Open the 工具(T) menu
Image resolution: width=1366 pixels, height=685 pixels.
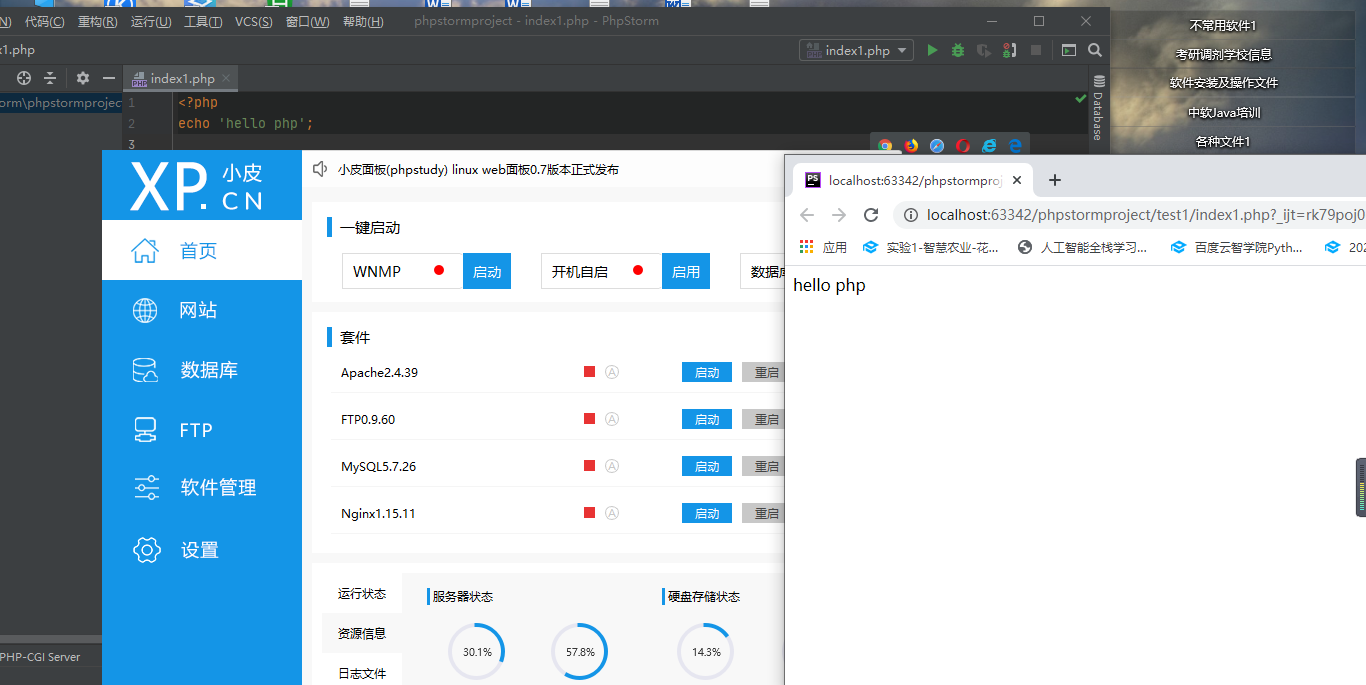(203, 21)
